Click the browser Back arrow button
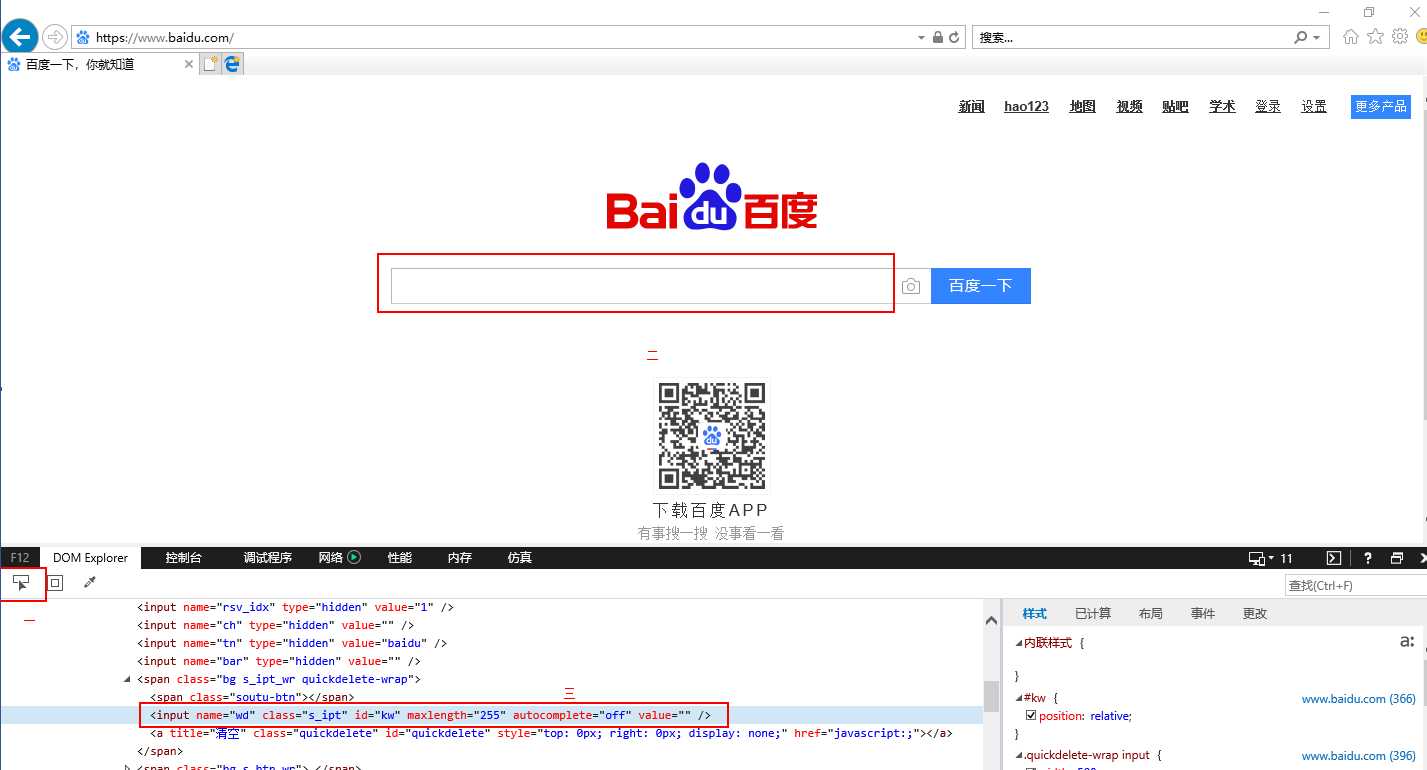 19,37
